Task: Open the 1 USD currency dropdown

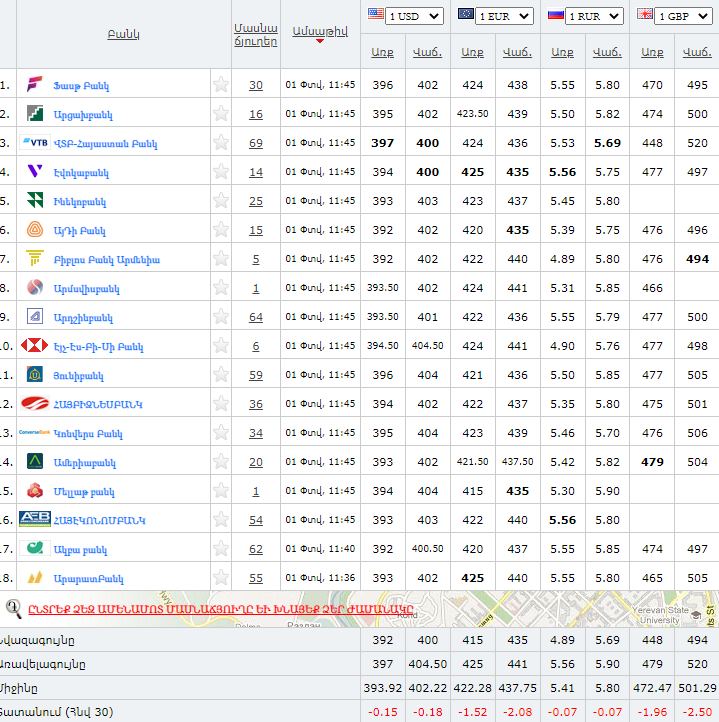Action: [414, 16]
